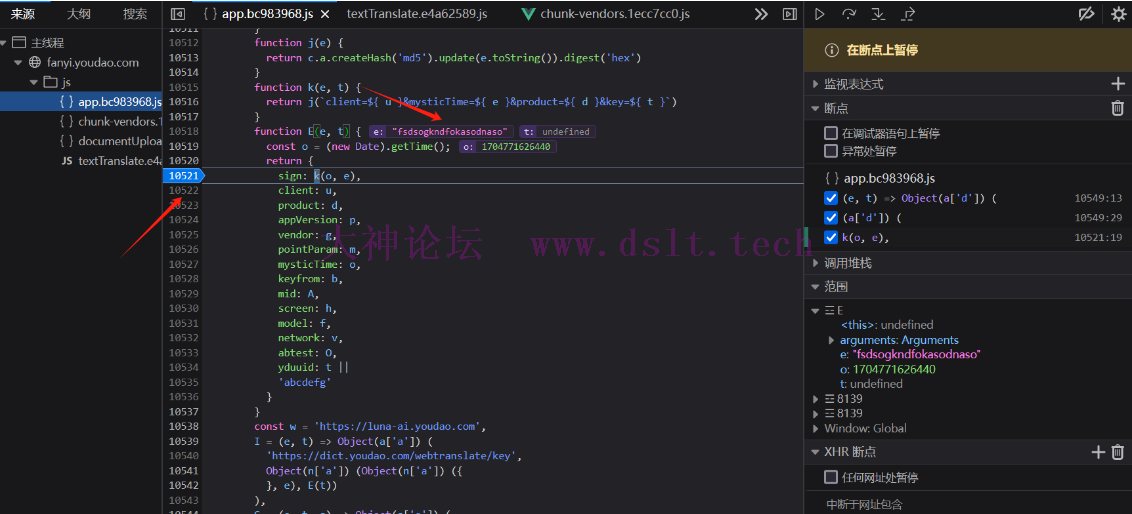The width and height of the screenshot is (1132, 514).
Task: Remove all breakpoints with trash icon
Action: pos(1118,108)
